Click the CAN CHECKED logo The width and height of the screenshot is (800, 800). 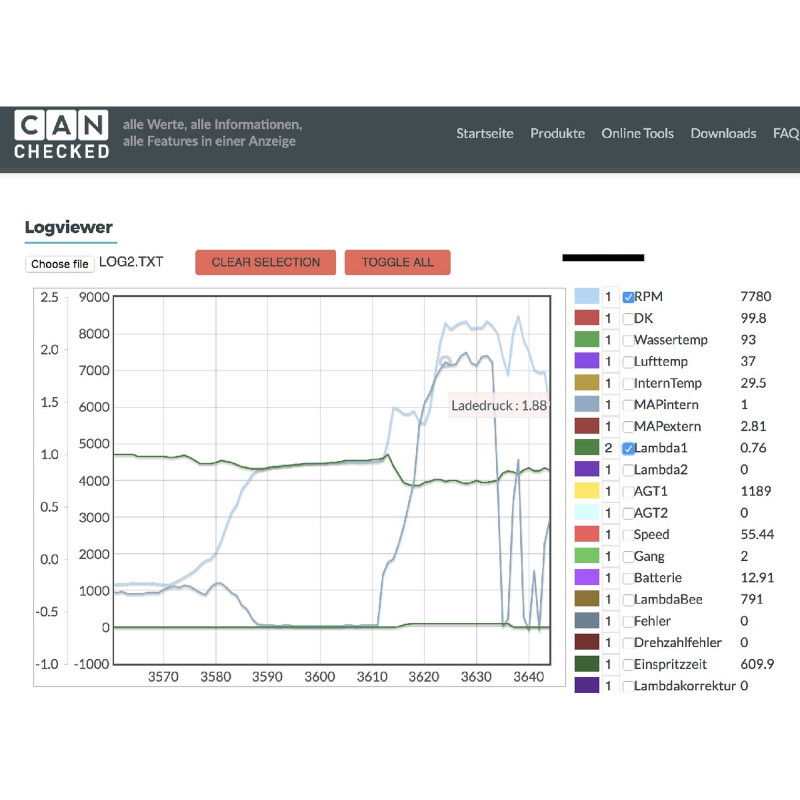point(62,135)
